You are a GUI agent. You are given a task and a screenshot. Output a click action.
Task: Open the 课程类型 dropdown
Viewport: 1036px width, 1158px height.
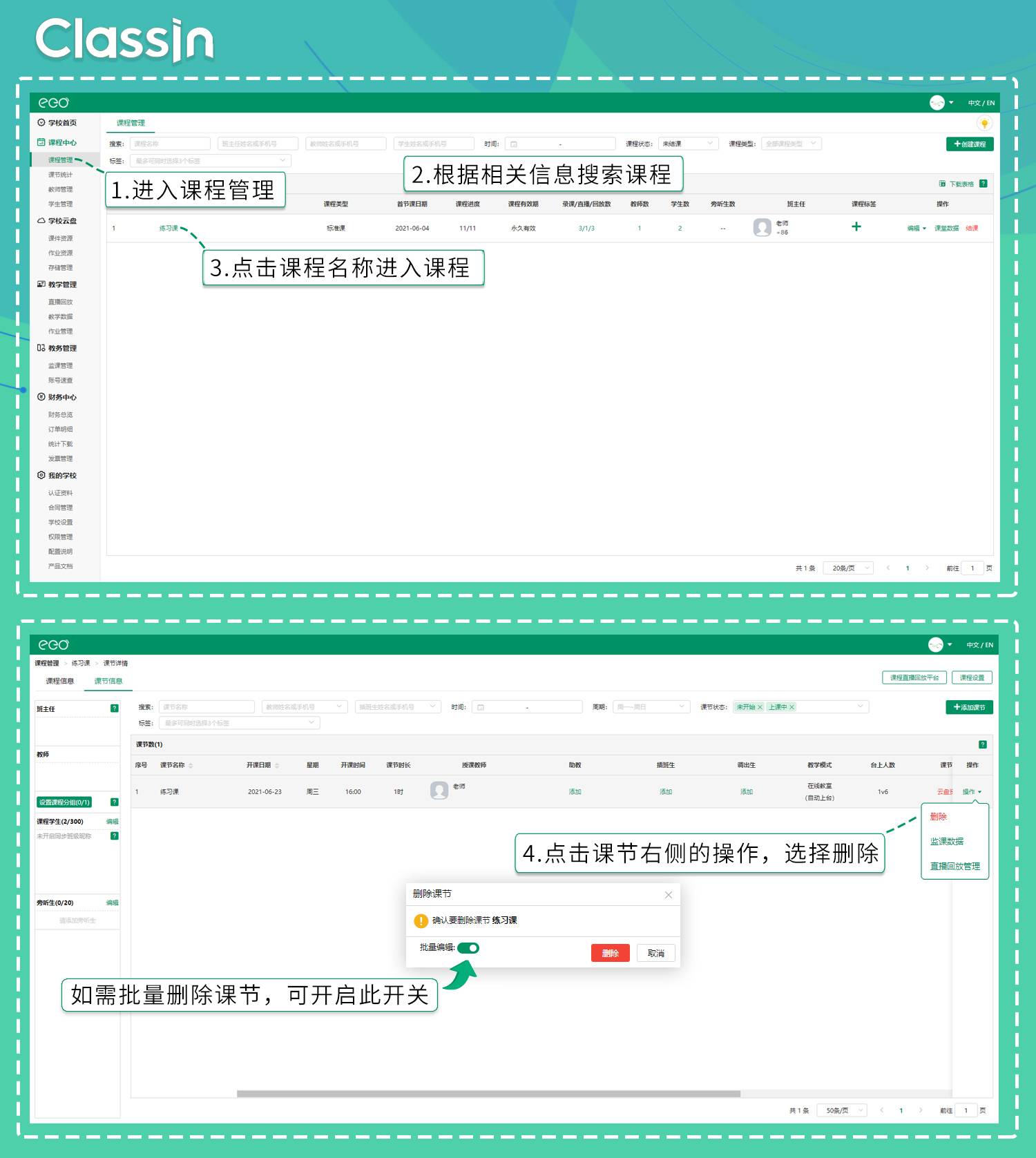pyautogui.click(x=791, y=144)
